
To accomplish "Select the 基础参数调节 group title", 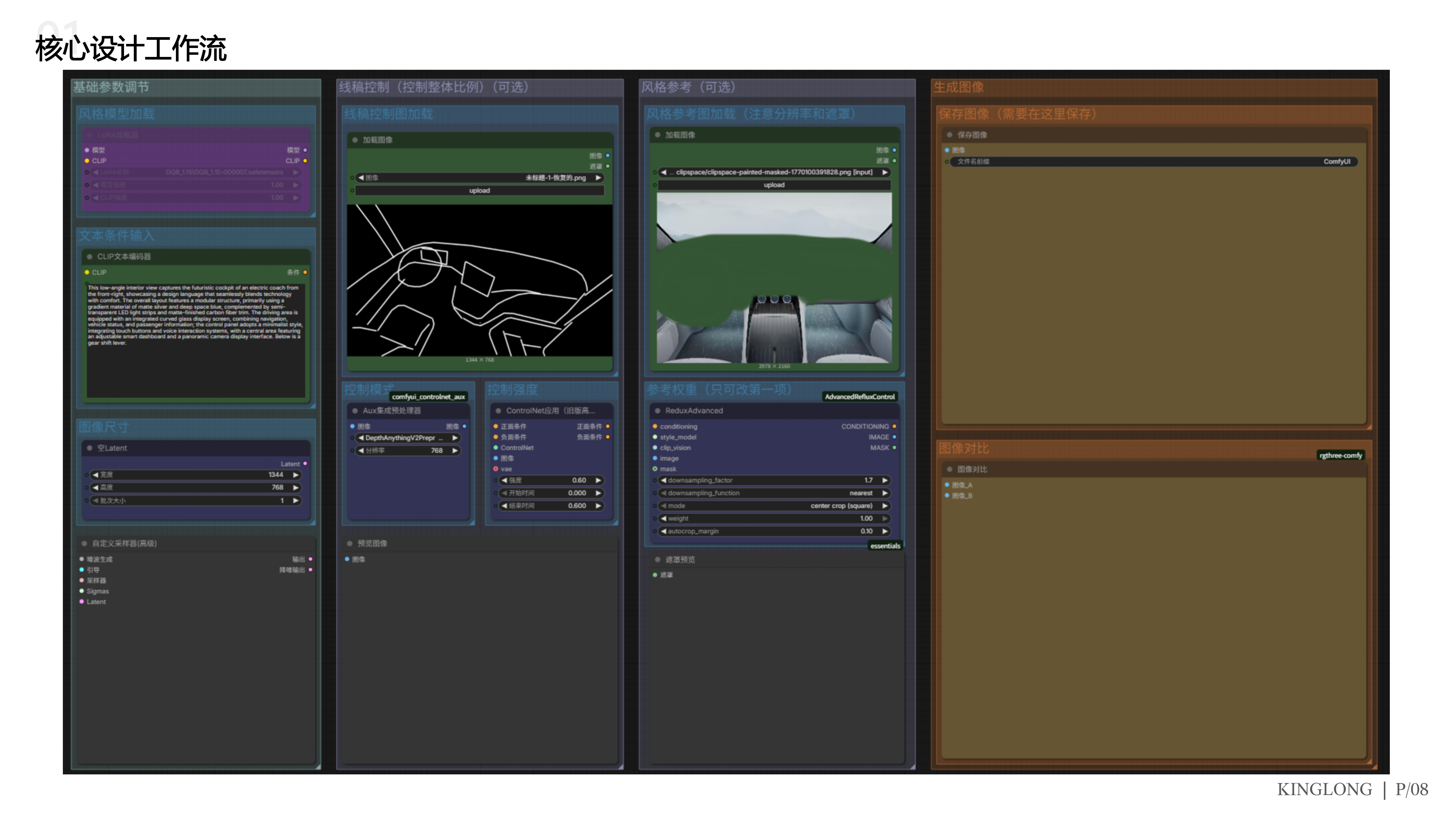I will [111, 87].
